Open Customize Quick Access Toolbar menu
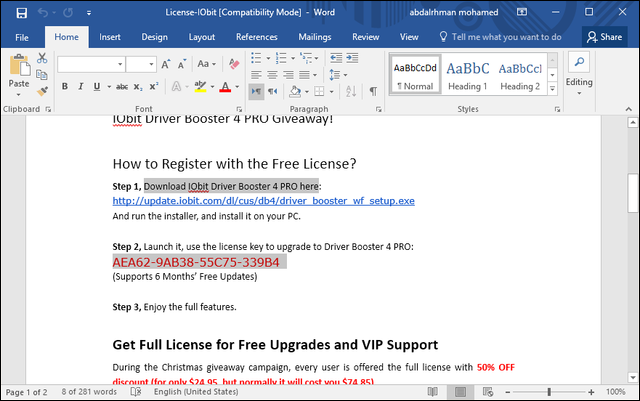The image size is (640, 401). point(89,13)
